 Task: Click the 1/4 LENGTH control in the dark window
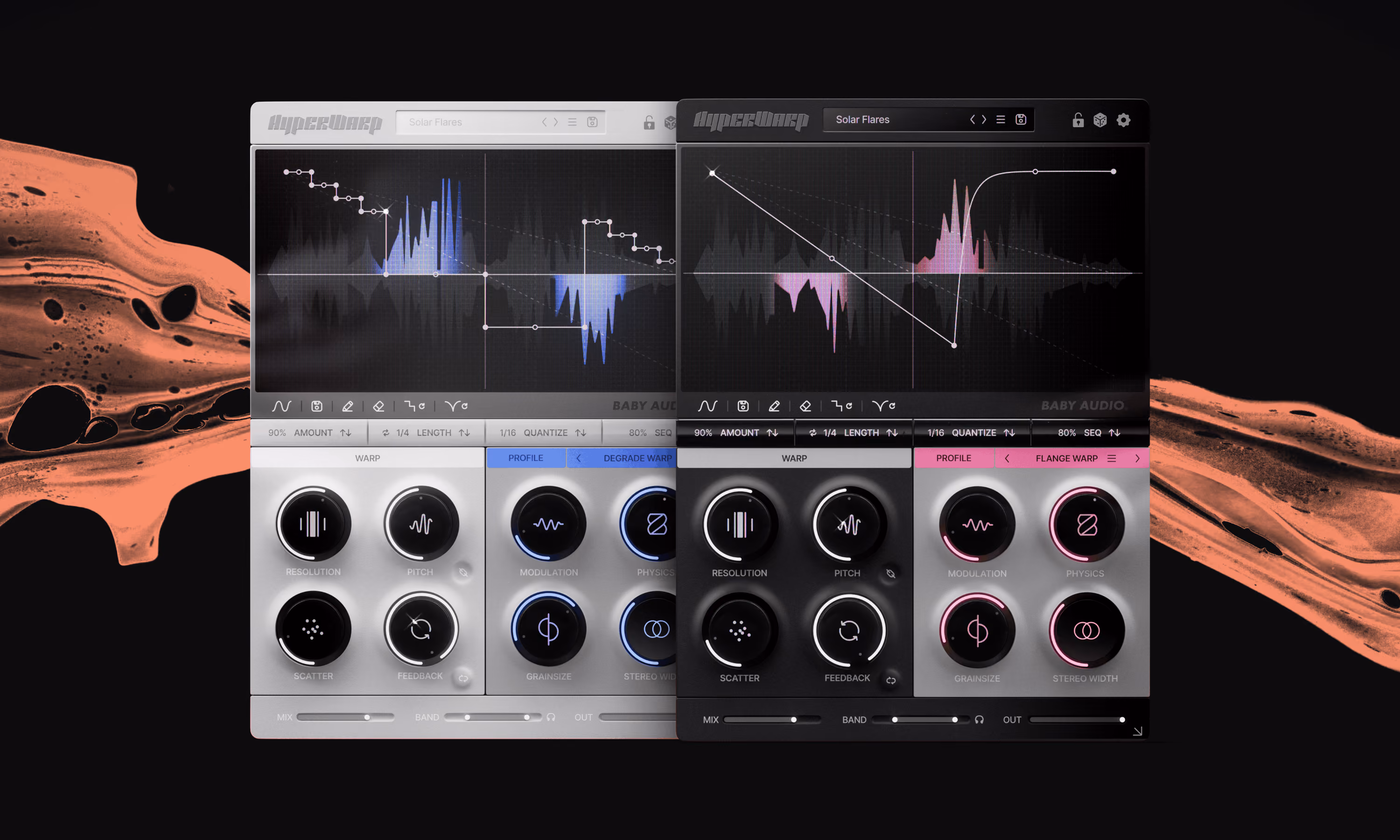(x=854, y=433)
